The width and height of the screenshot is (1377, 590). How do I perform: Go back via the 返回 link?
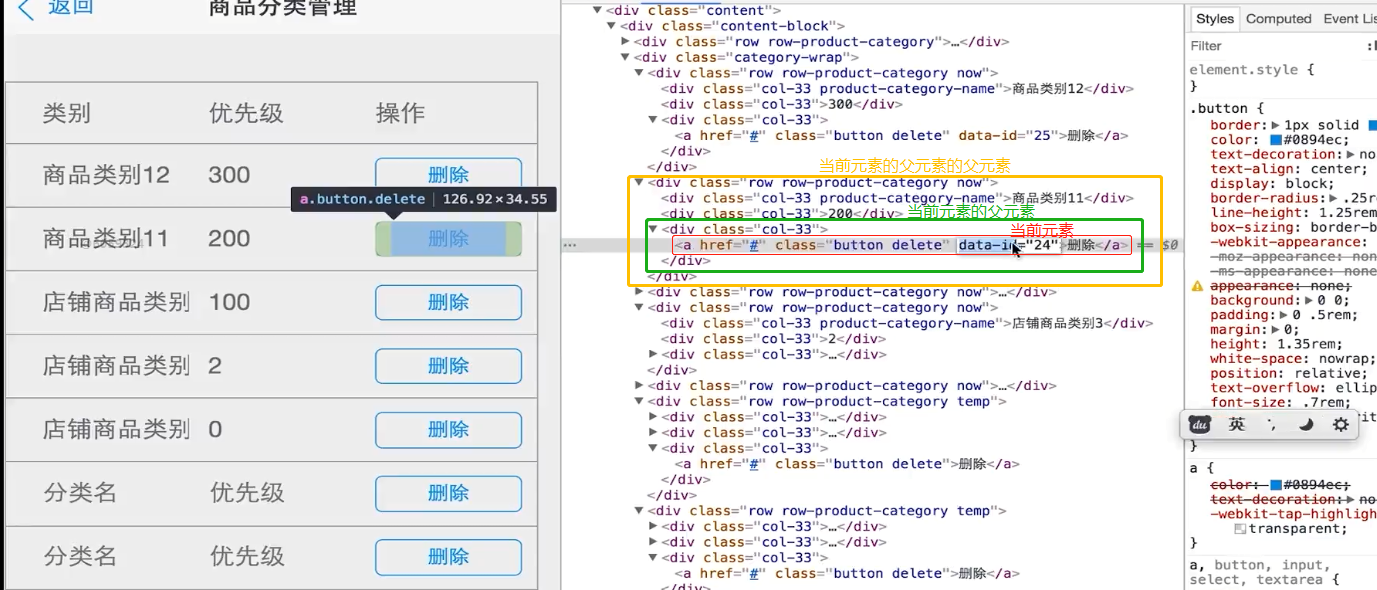[x=71, y=8]
